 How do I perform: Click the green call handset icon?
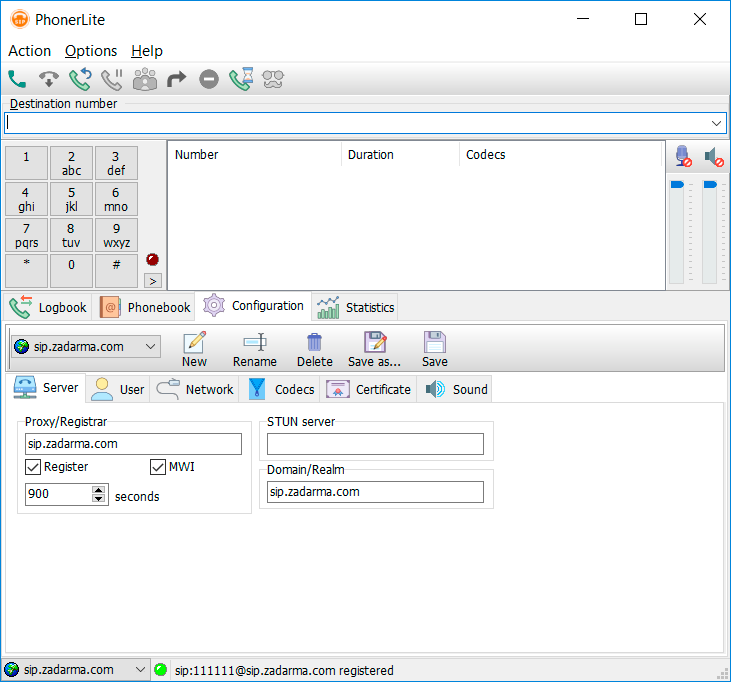click(17, 79)
